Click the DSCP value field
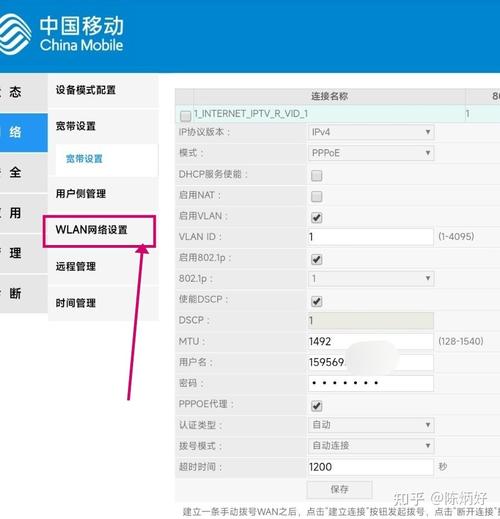The image size is (500, 519). (x=371, y=320)
